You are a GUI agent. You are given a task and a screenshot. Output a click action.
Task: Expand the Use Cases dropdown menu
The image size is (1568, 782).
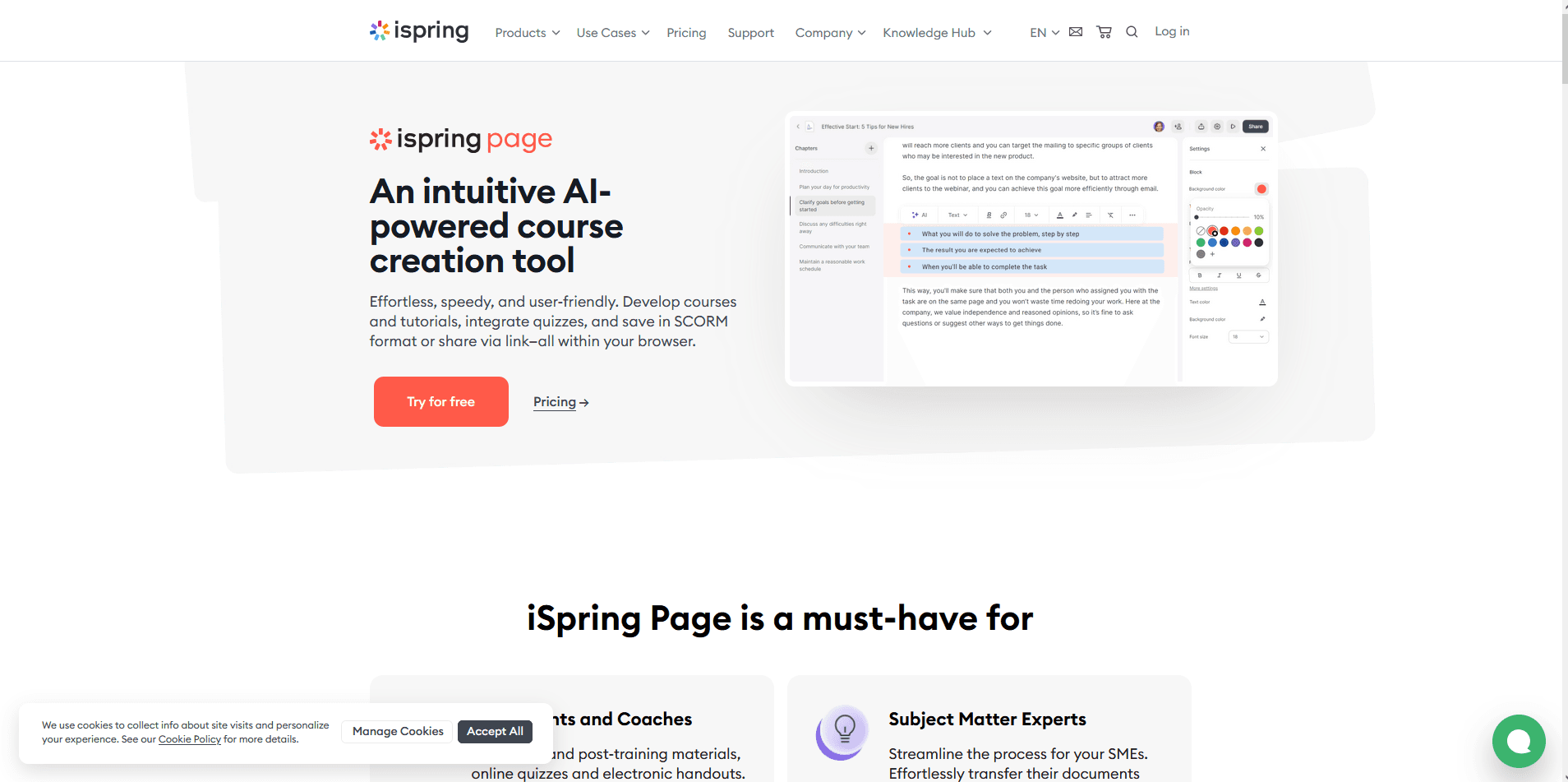point(613,33)
